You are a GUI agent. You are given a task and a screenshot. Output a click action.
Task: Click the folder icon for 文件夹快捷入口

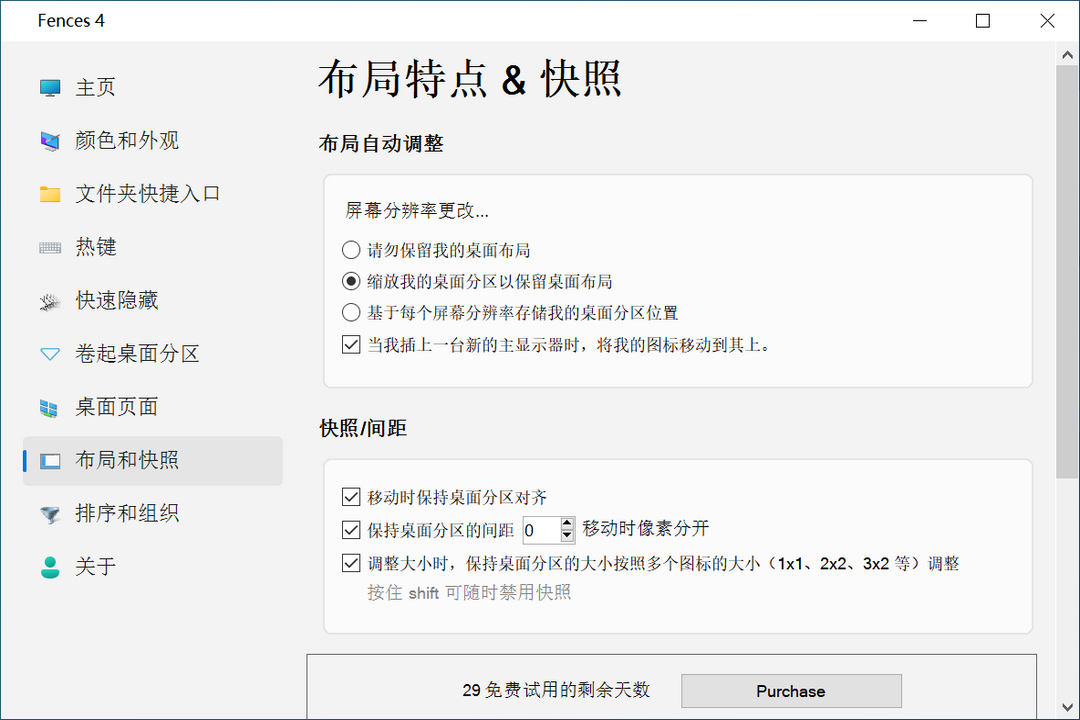pos(49,194)
